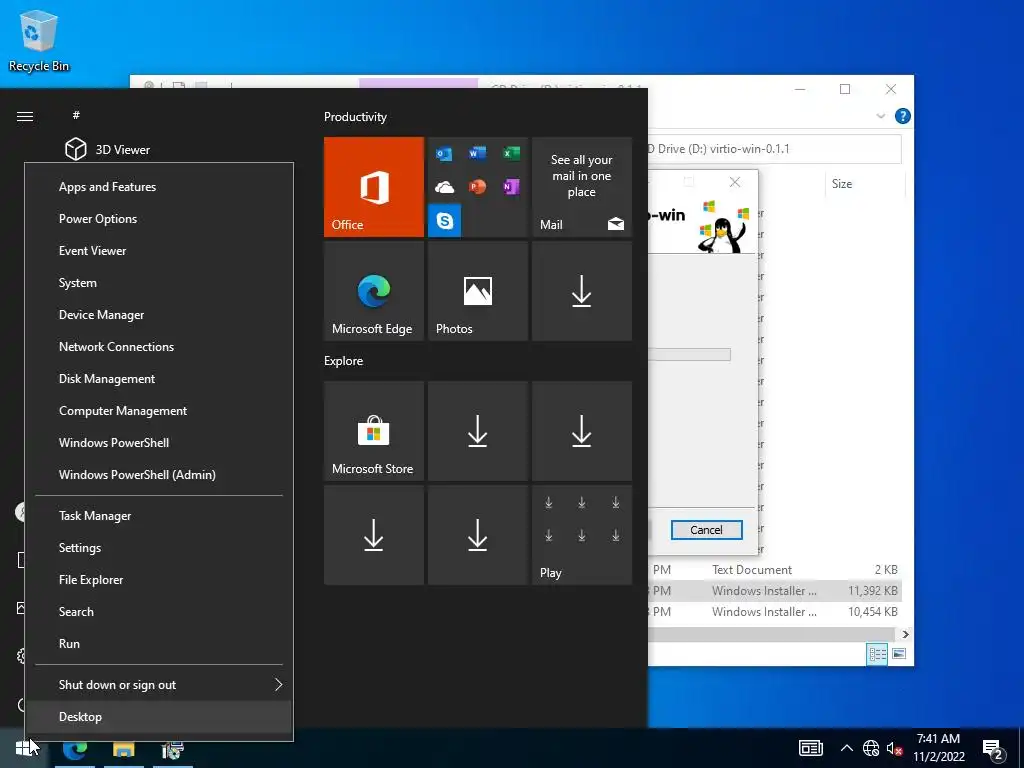Screen dimensions: 1024x768
Task: Click the Size column header
Action: click(x=863, y=184)
